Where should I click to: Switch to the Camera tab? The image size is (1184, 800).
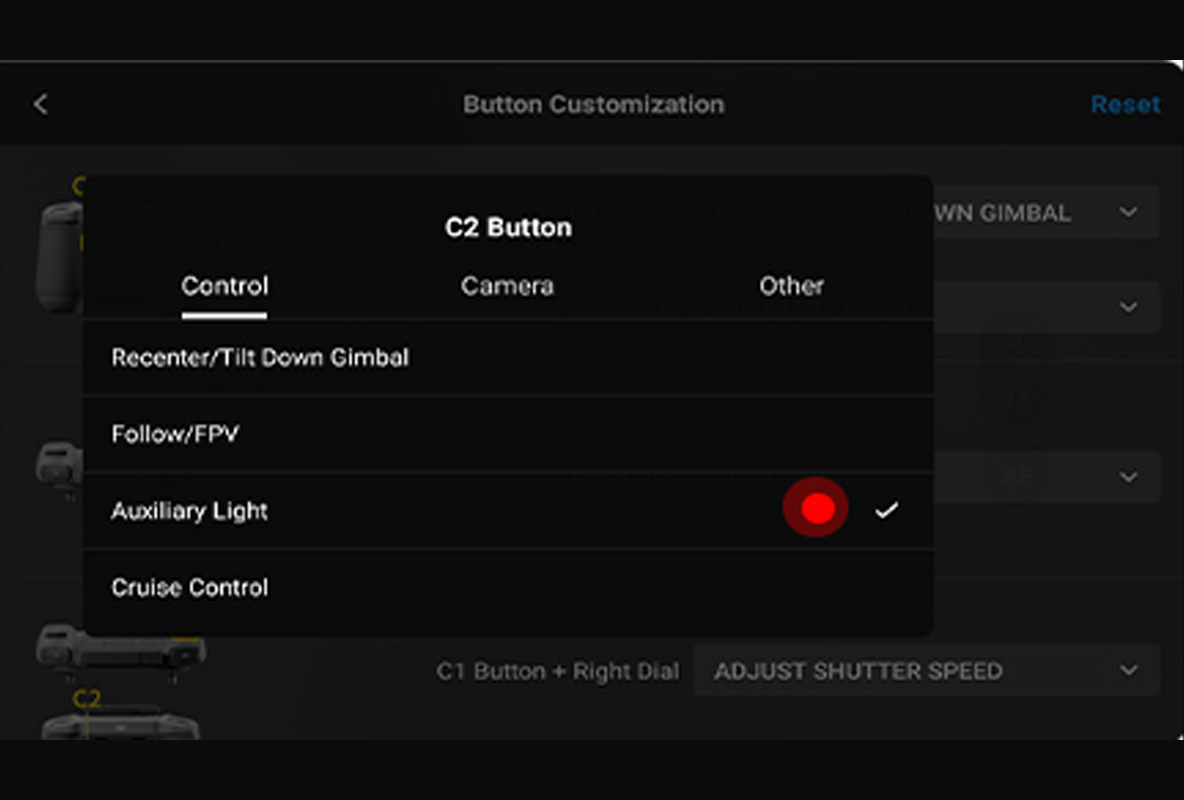tap(507, 286)
